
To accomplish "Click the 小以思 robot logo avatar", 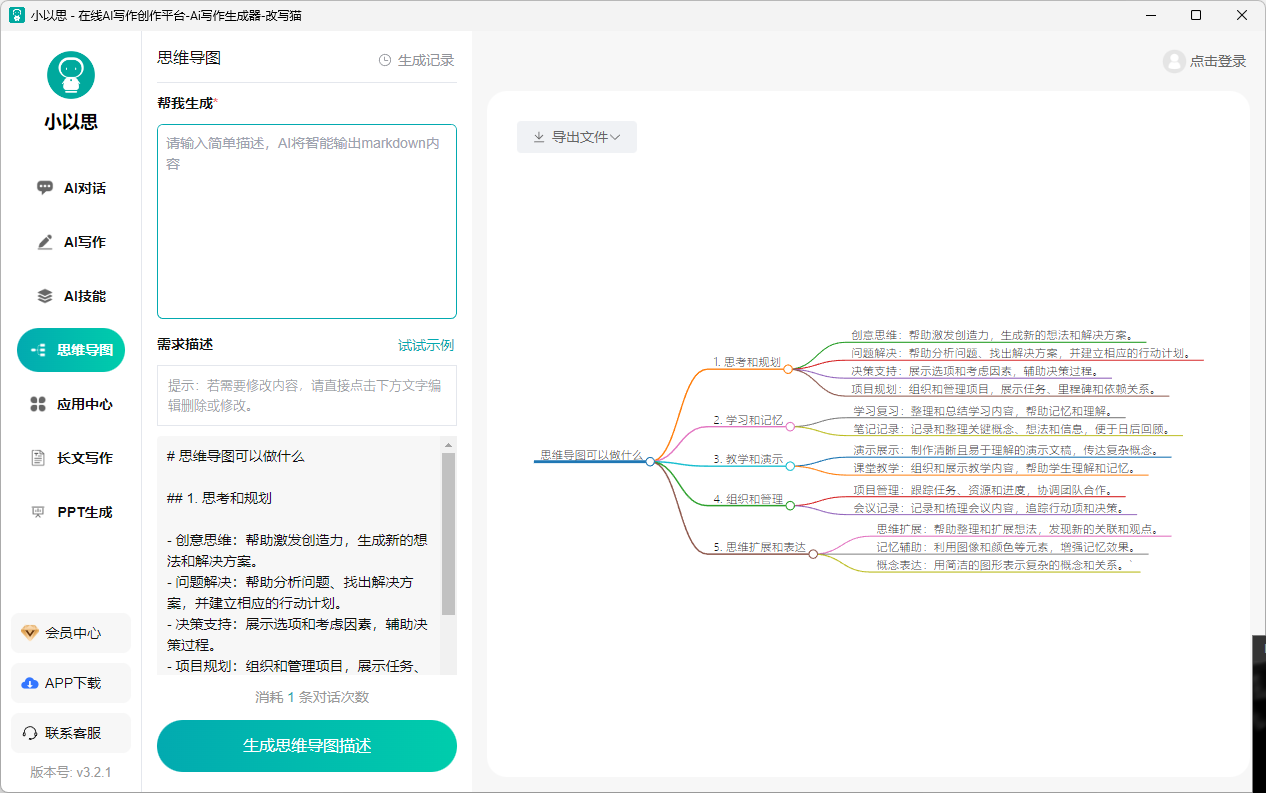I will pyautogui.click(x=71, y=75).
